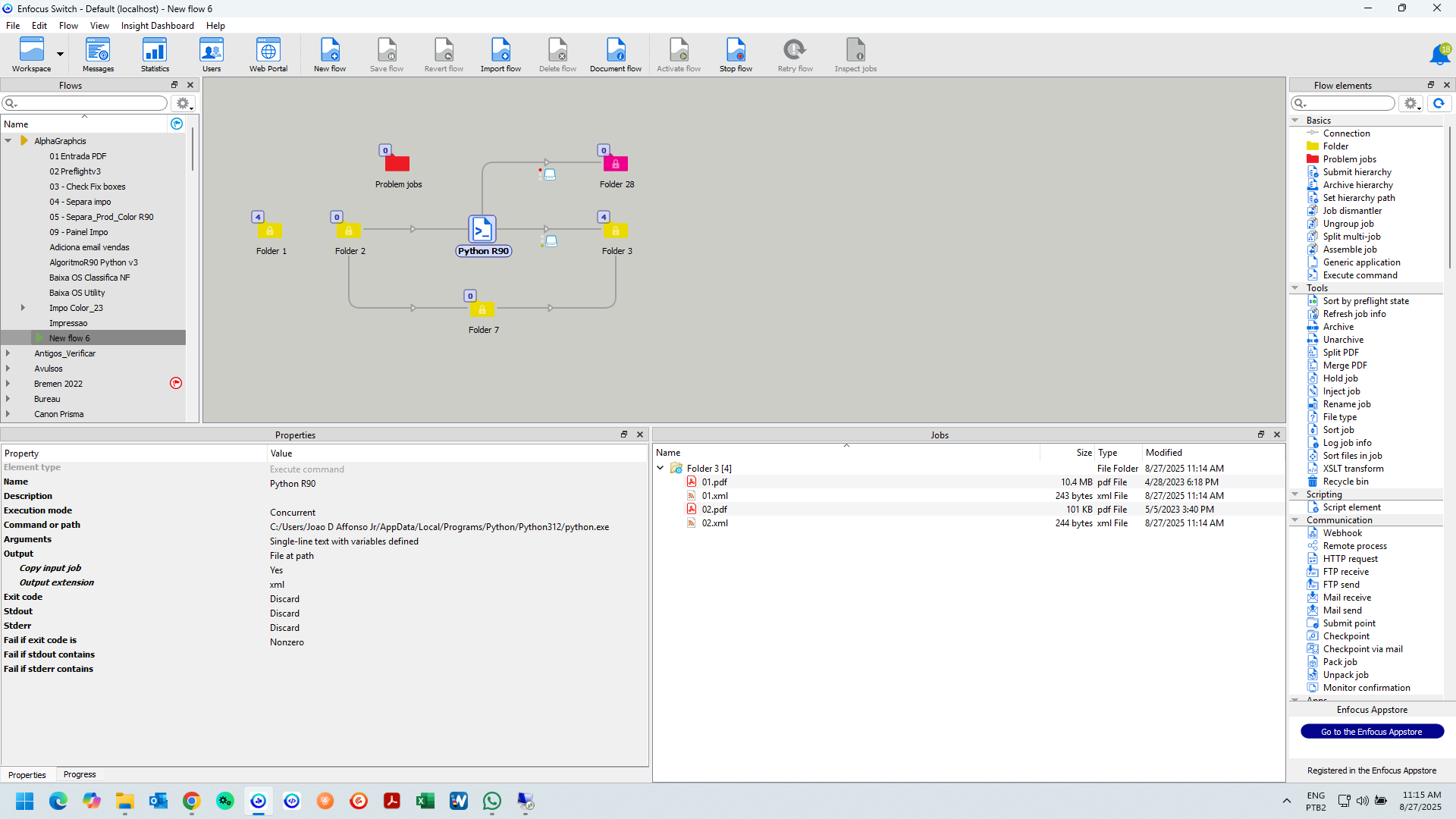This screenshot has height=819, width=1456.
Task: Open the Workspace dropdown arrow
Action: pos(60,55)
